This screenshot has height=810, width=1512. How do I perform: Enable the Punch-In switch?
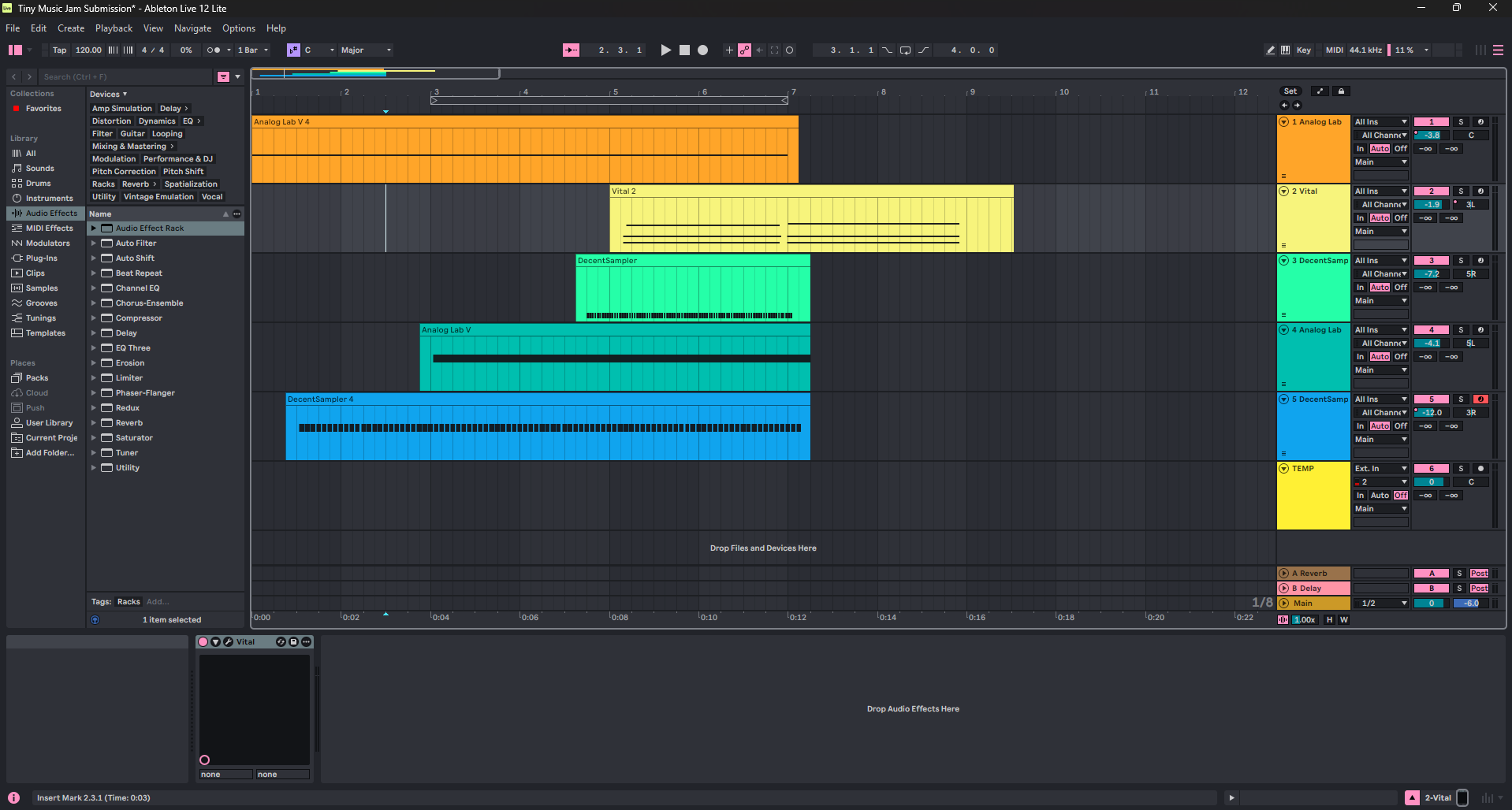click(887, 50)
